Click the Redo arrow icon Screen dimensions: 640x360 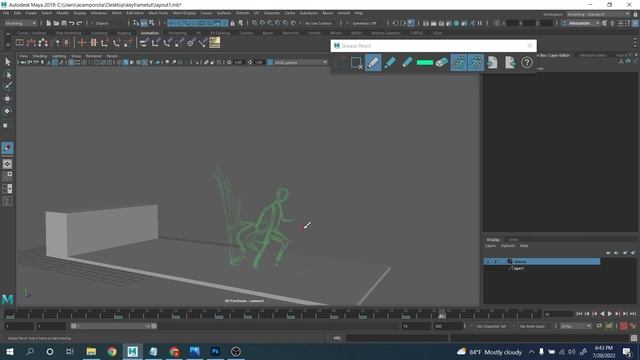click(x=79, y=23)
